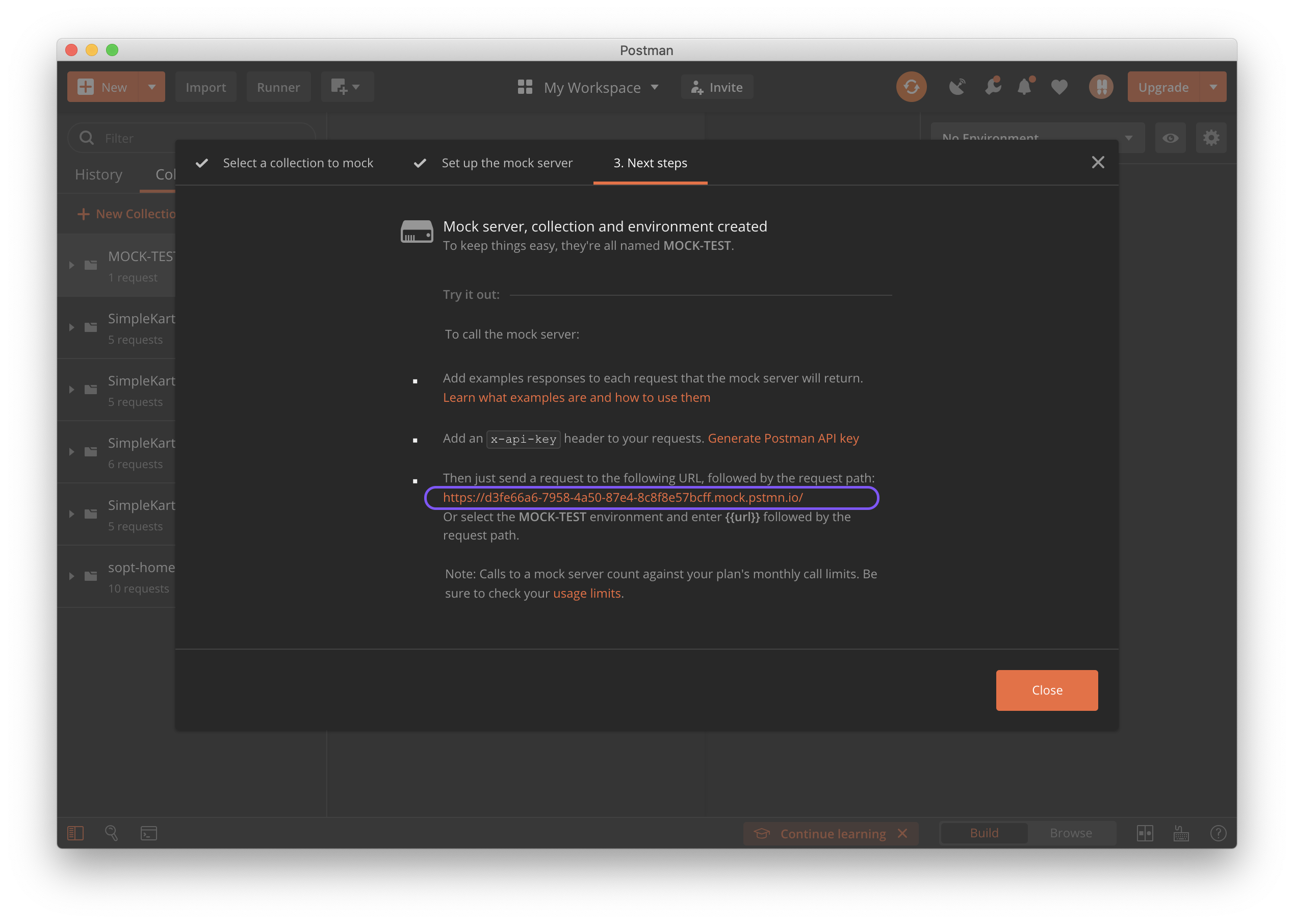Open the find and replace icon
The width and height of the screenshot is (1294, 924).
(x=112, y=833)
